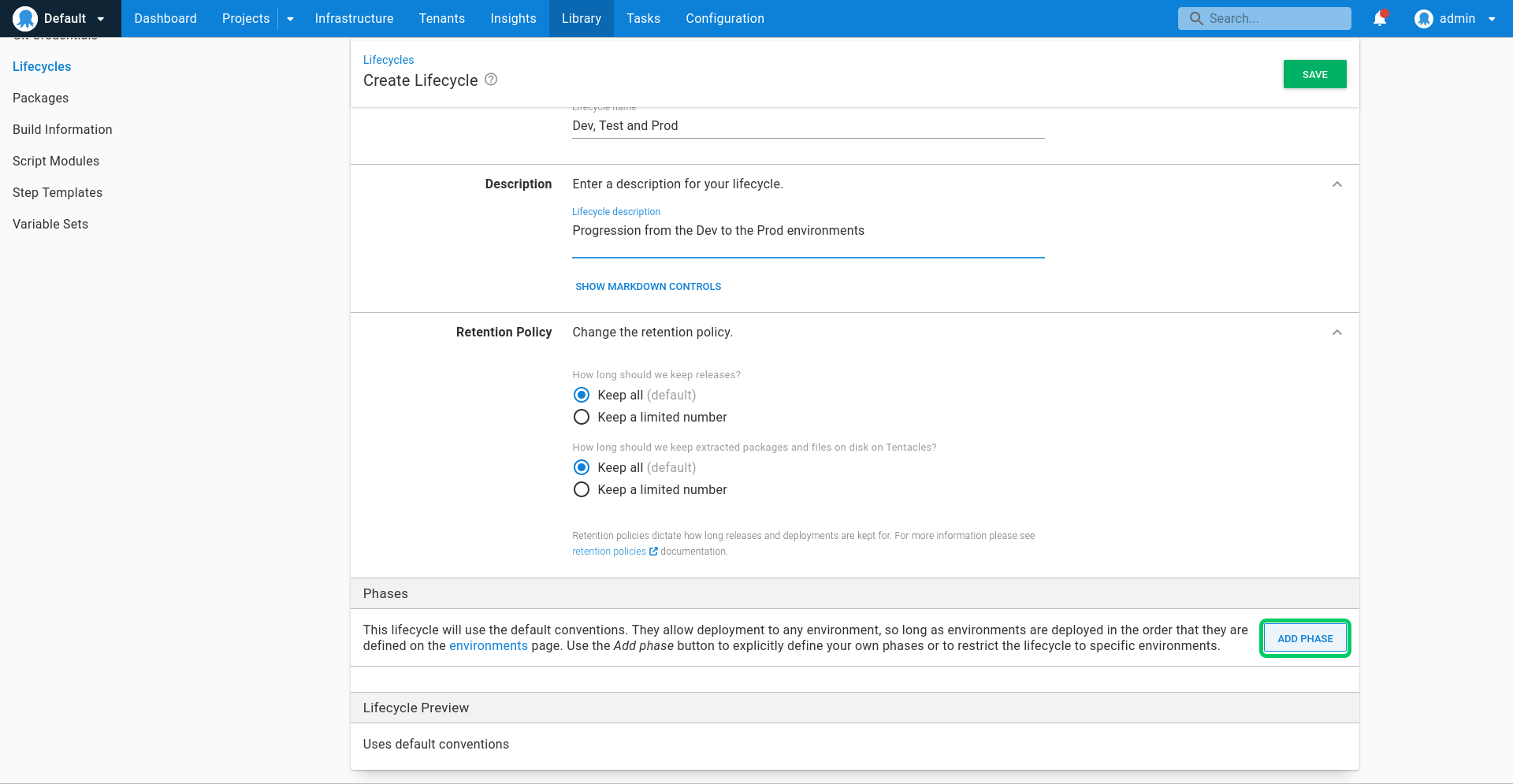
Task: Open Variable Sets in the sidebar
Action: [x=50, y=224]
